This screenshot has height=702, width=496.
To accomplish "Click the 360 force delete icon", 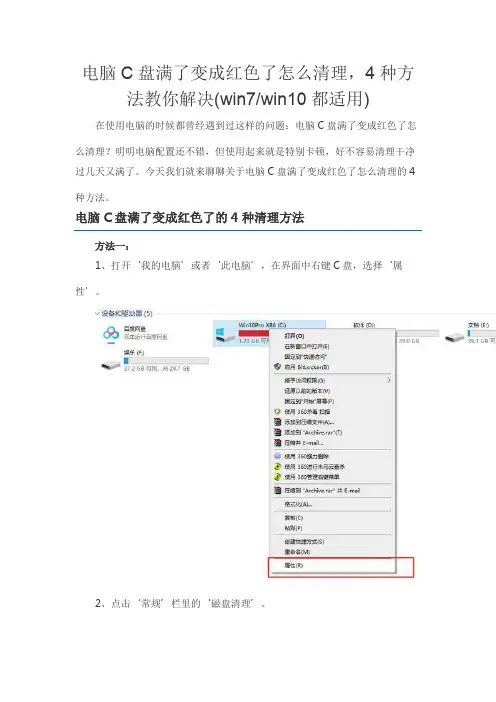I will click(277, 456).
